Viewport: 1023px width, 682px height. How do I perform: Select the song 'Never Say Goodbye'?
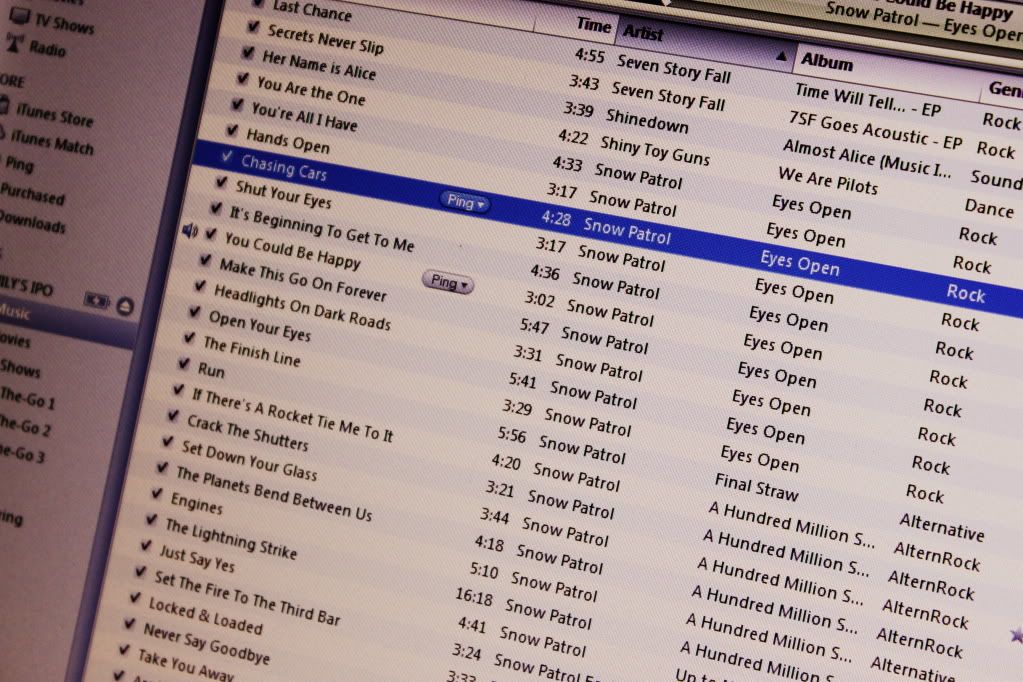(207, 643)
